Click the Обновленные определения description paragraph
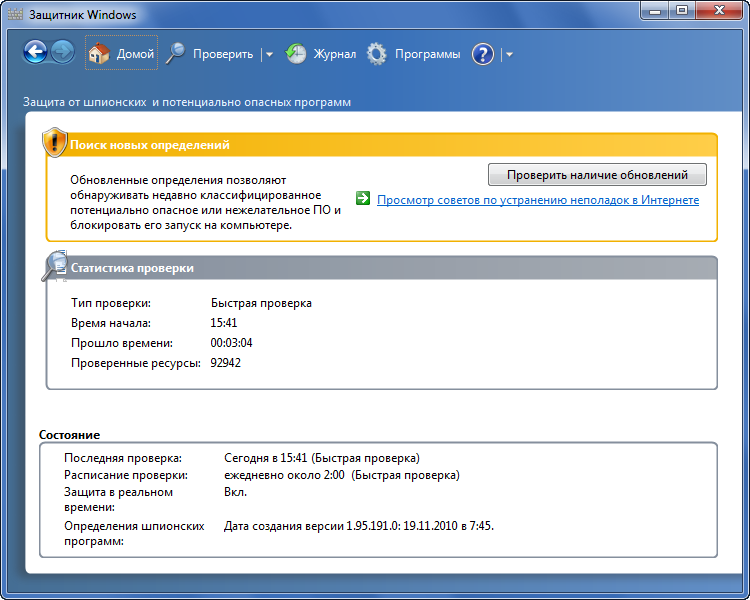 [205, 202]
